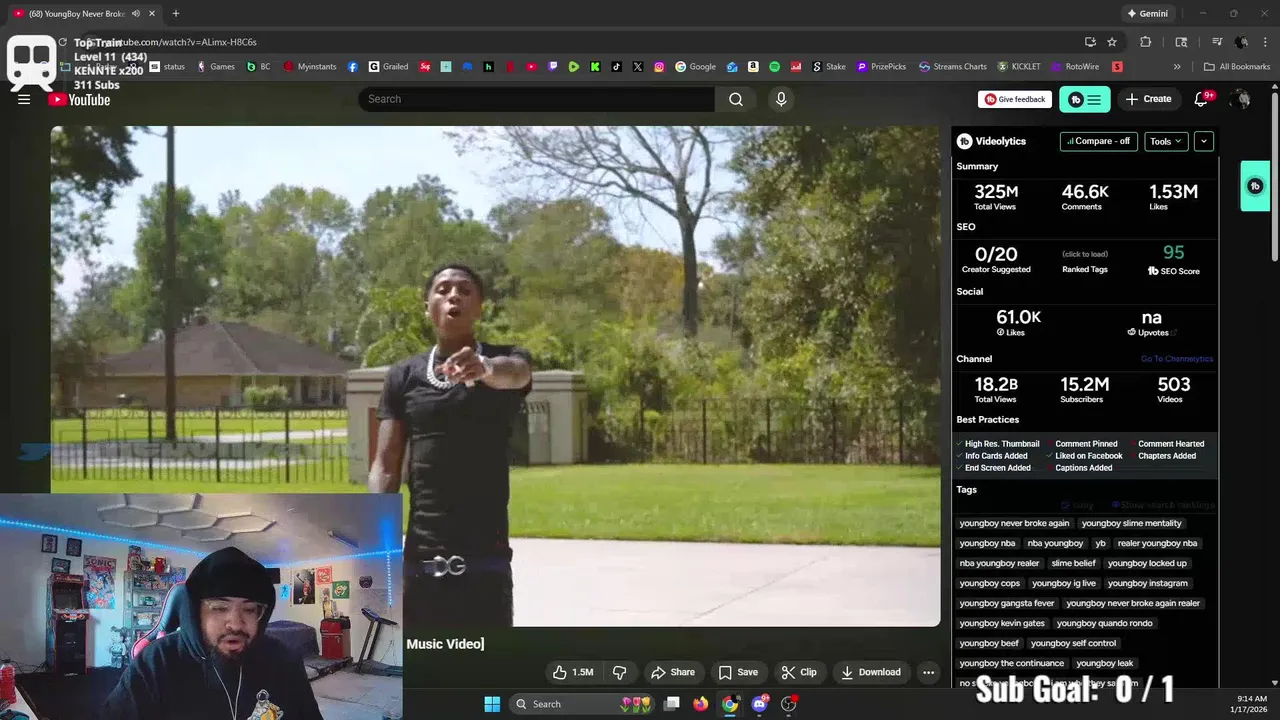1280x720 pixels.
Task: Open the Instagram bookmark icon
Action: pyautogui.click(x=659, y=67)
